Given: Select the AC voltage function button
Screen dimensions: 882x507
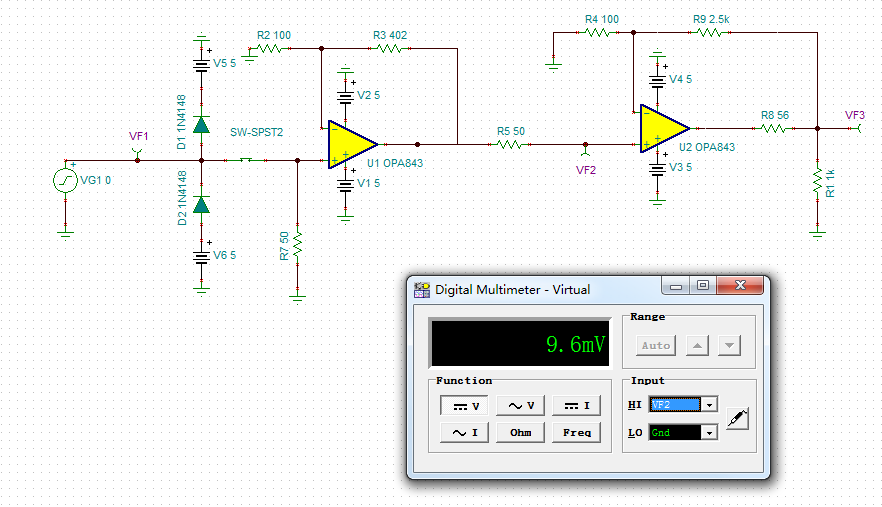Looking at the screenshot, I should click(x=520, y=406).
